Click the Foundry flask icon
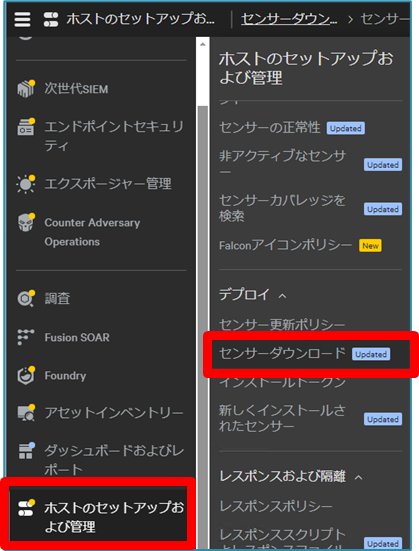This screenshot has height=551, width=419. 26,375
